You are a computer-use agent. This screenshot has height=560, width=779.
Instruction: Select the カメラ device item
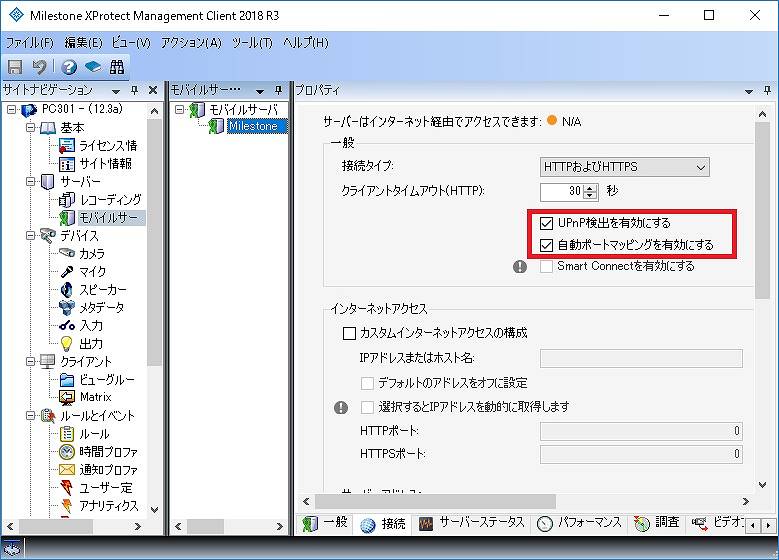92,253
